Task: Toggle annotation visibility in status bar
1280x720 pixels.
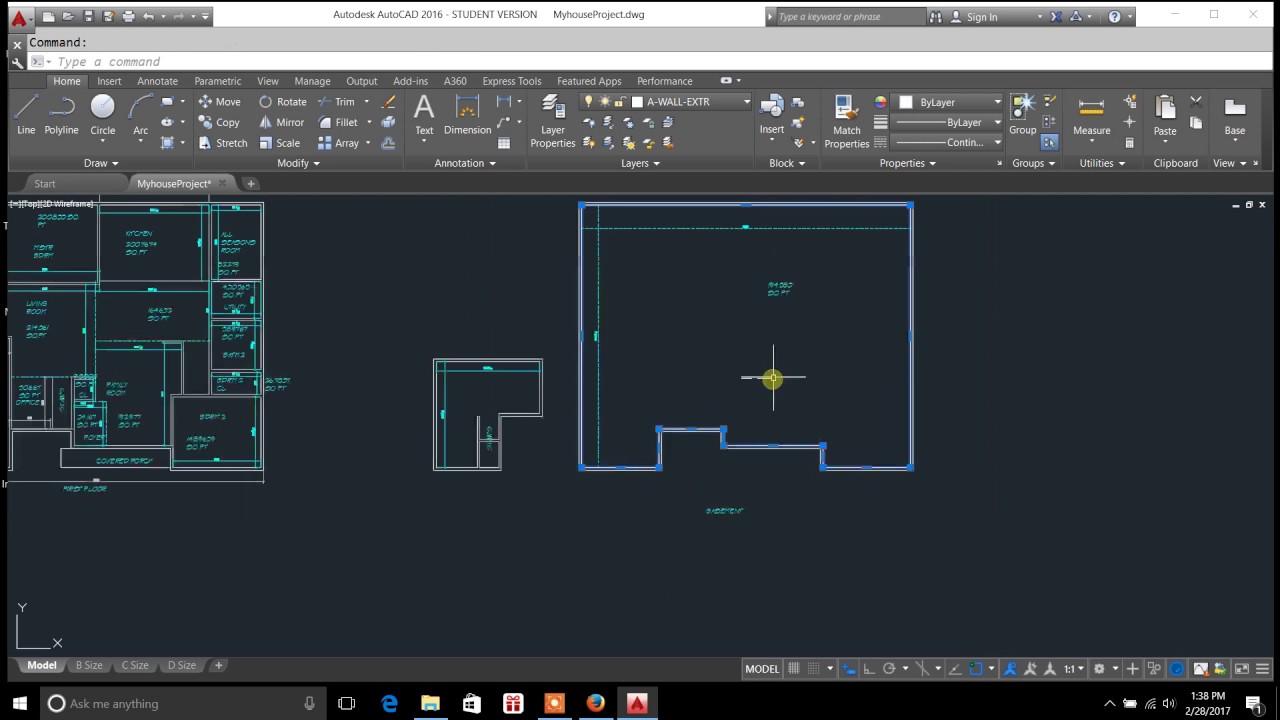Action: [x=1010, y=669]
